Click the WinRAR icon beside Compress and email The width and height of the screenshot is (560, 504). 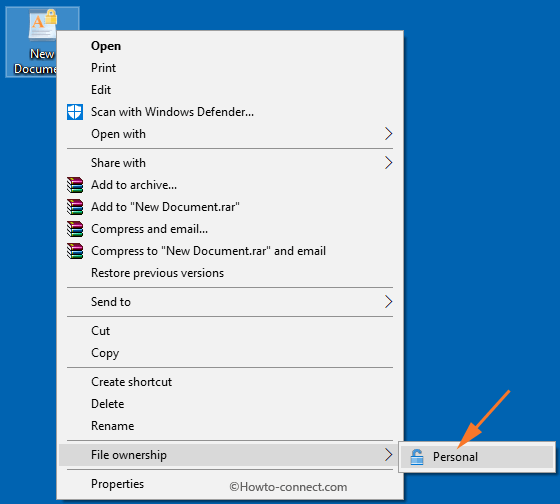(75, 229)
